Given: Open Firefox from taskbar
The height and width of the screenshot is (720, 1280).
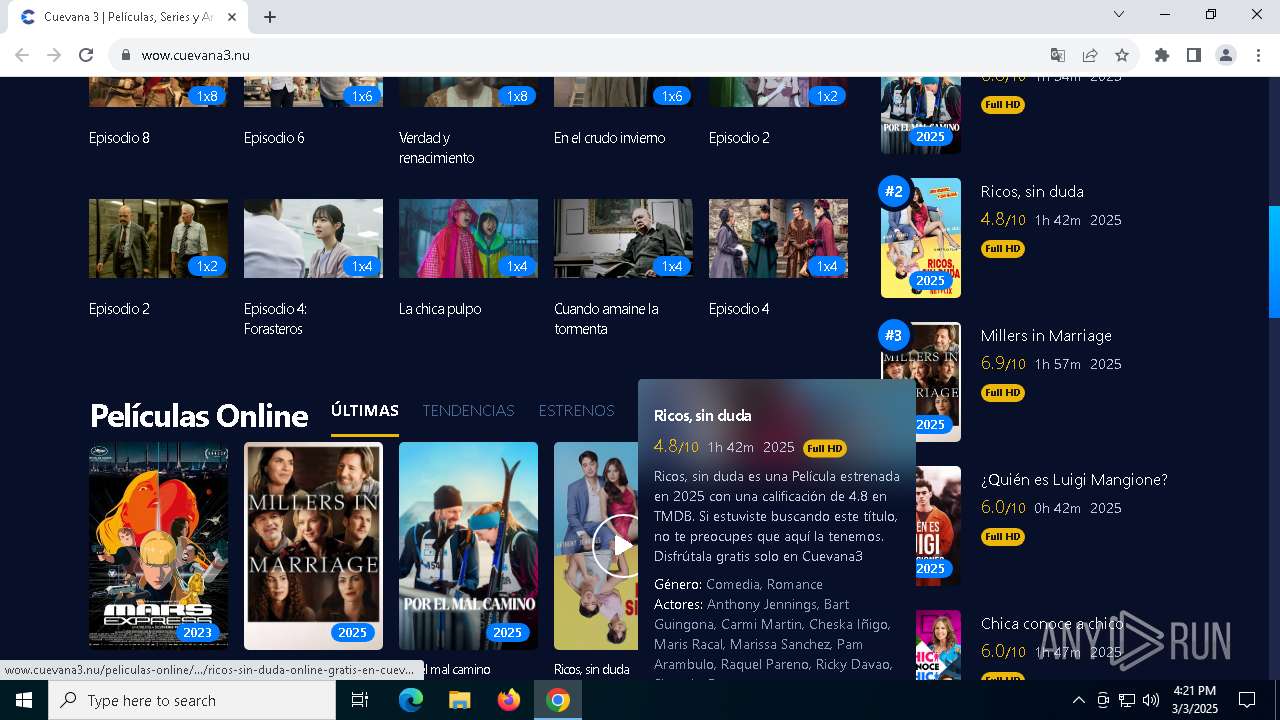Looking at the screenshot, I should coord(509,700).
